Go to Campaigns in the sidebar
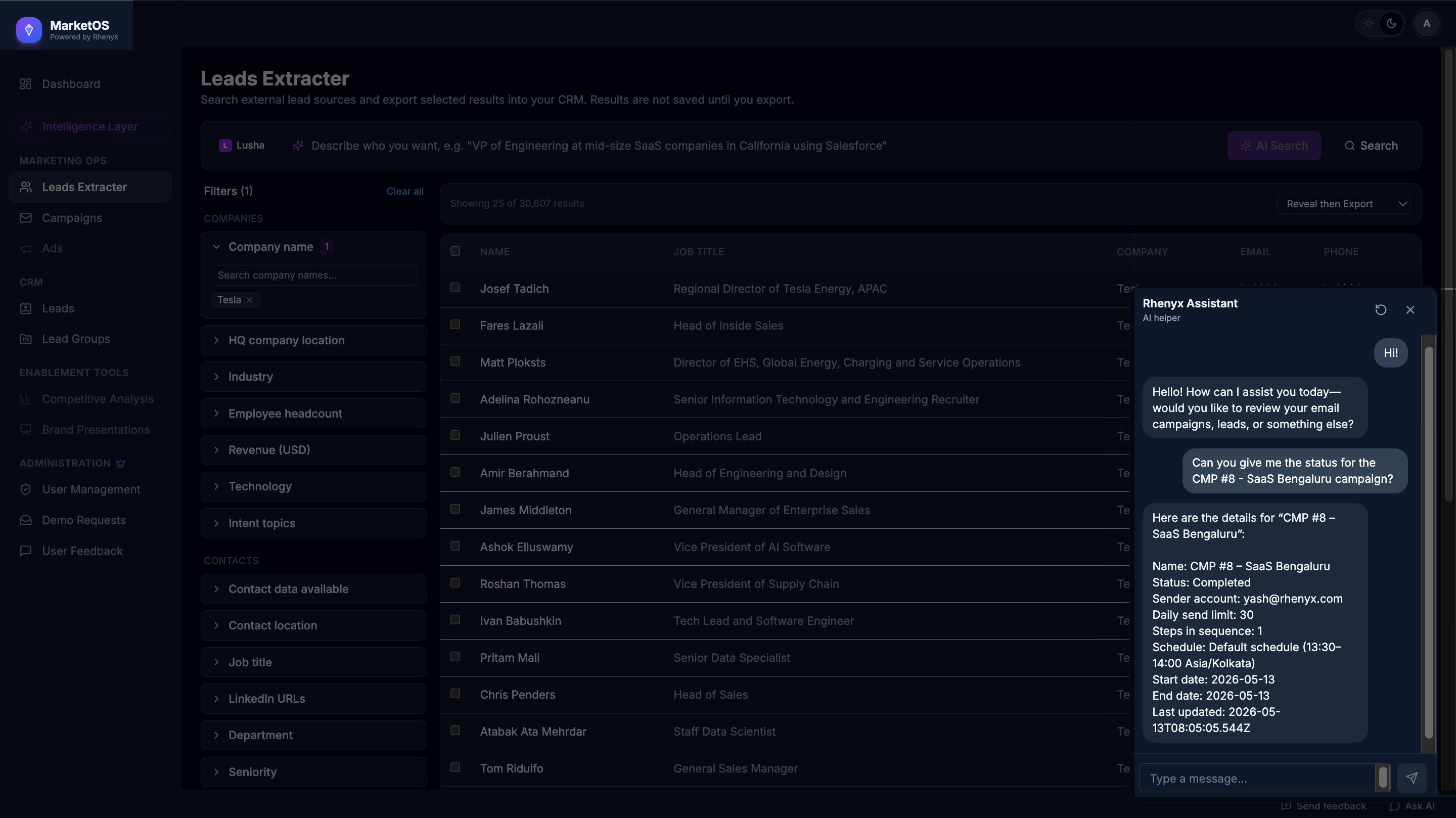Screen dimensions: 1456x818 point(90,217)
